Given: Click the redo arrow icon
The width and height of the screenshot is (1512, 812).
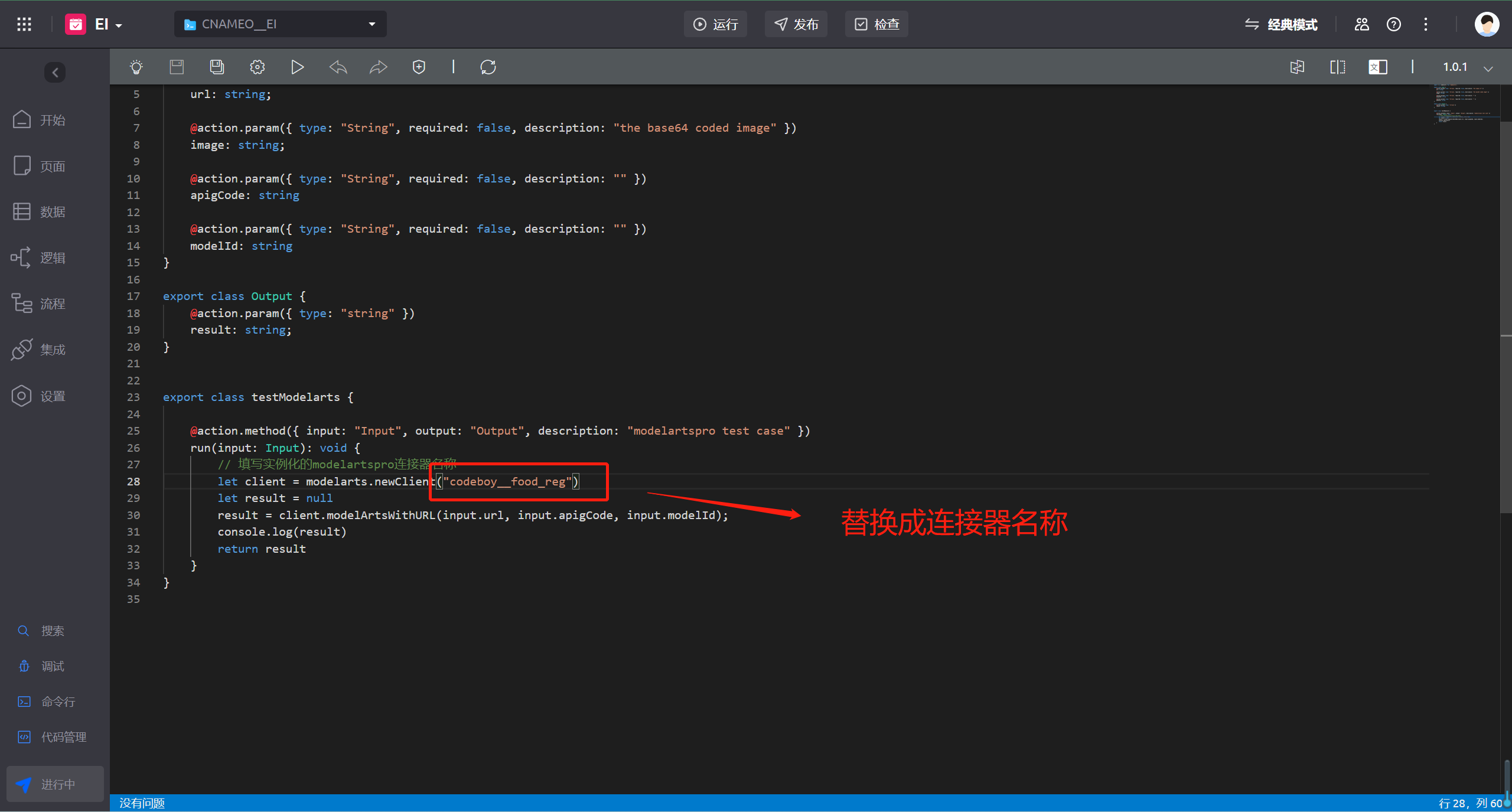Looking at the screenshot, I should (x=378, y=67).
